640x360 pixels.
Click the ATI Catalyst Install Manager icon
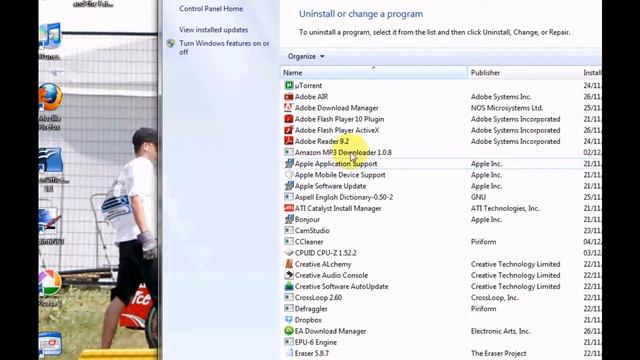click(x=289, y=208)
